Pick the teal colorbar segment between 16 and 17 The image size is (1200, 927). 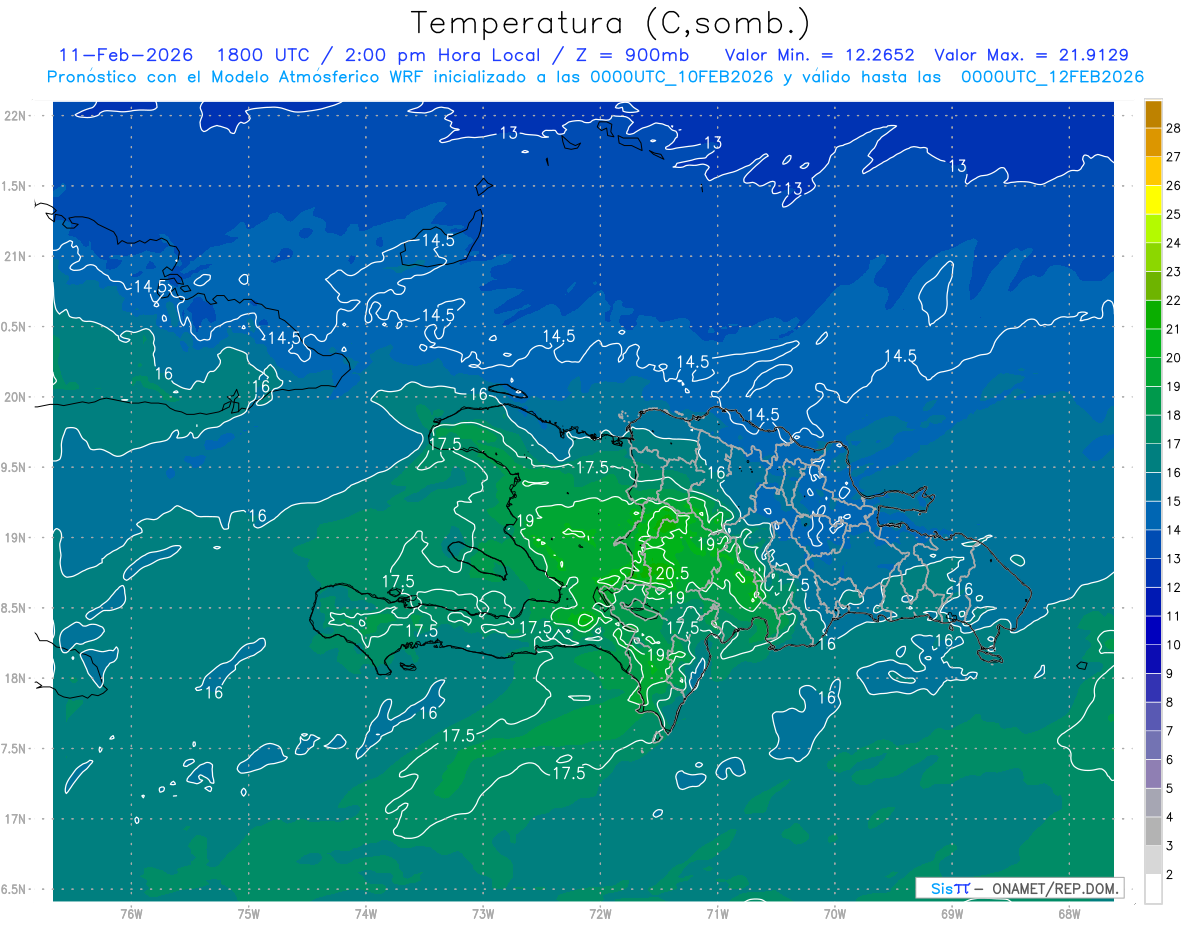(1153, 458)
